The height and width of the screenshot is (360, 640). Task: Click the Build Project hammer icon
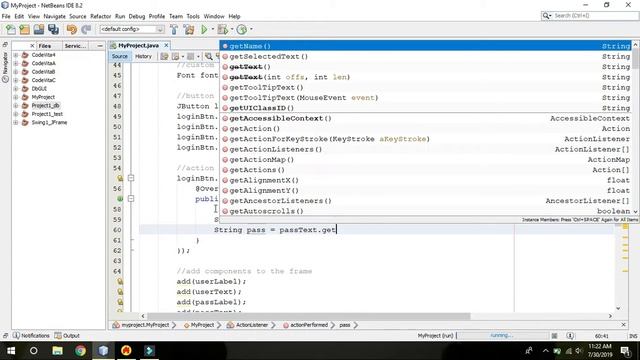coord(174,29)
